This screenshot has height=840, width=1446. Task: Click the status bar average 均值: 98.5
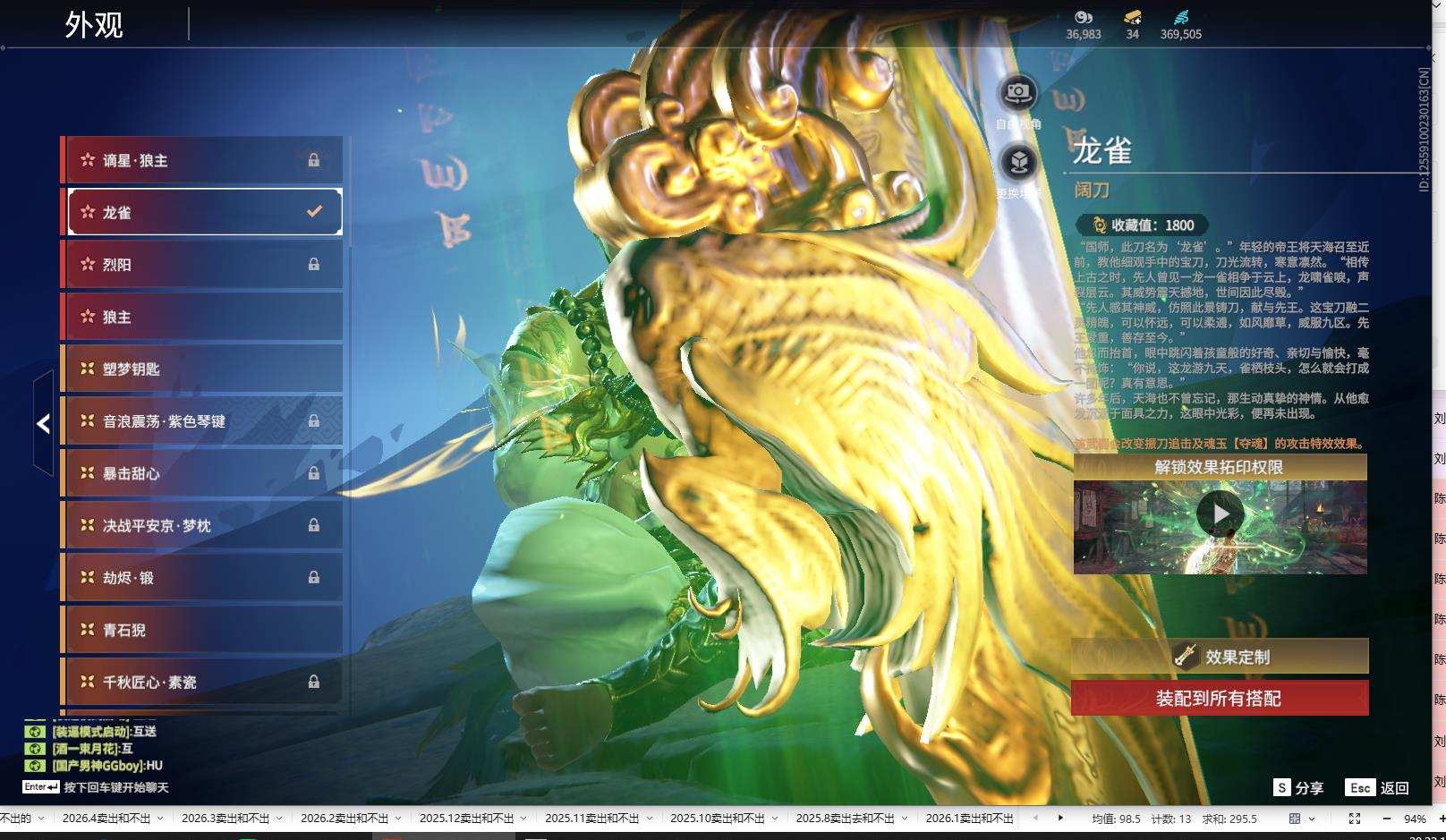pos(1116,819)
